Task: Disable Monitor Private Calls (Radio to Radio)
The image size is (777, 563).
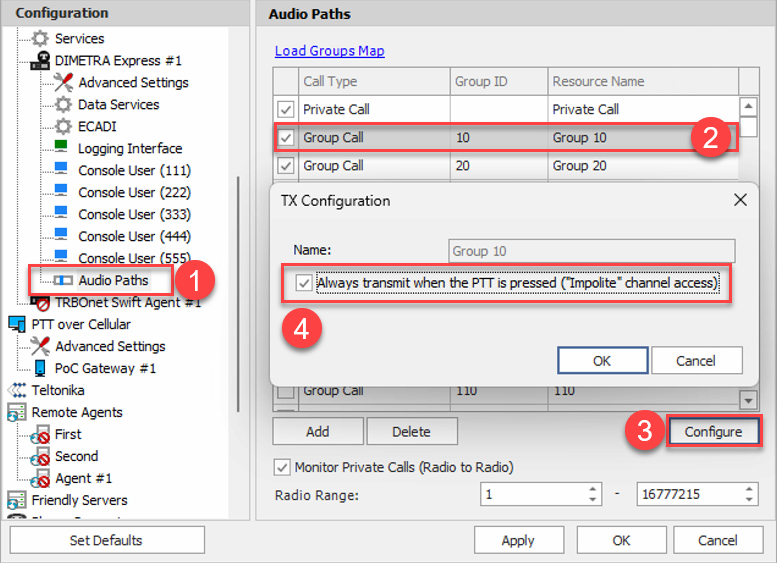Action: click(282, 468)
